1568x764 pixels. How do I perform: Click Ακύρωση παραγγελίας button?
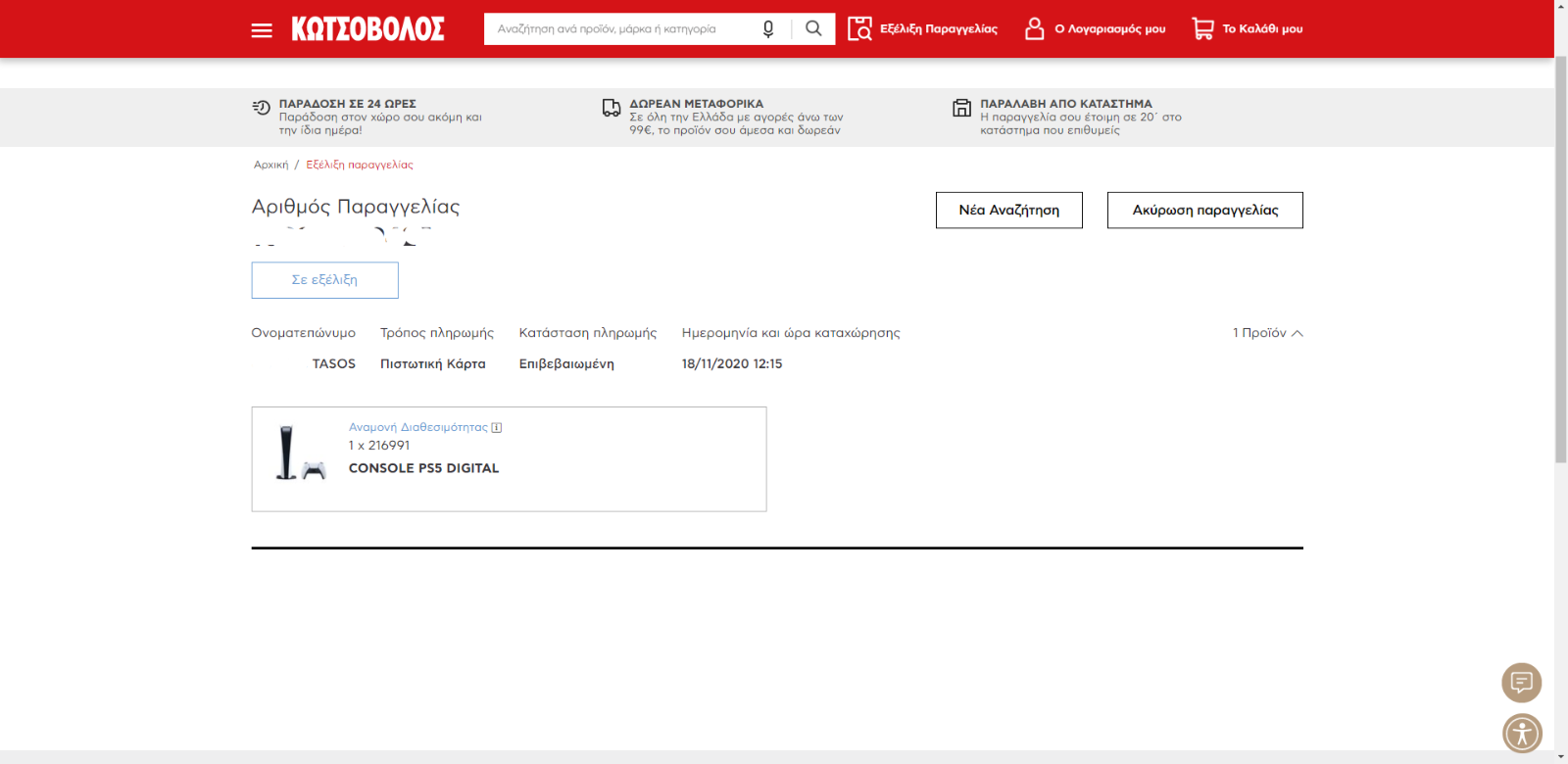[1205, 211]
